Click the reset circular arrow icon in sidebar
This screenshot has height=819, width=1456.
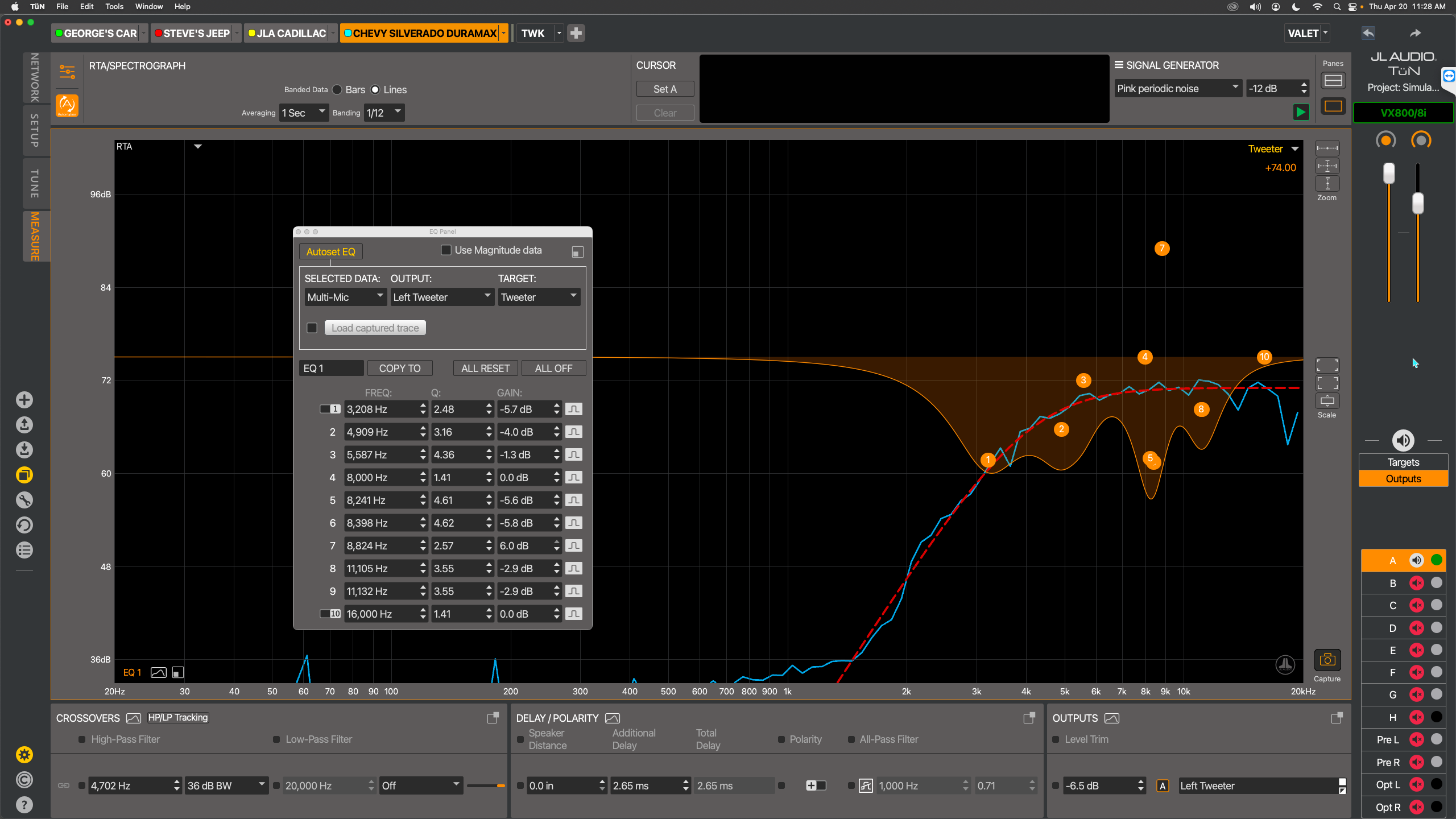click(24, 525)
